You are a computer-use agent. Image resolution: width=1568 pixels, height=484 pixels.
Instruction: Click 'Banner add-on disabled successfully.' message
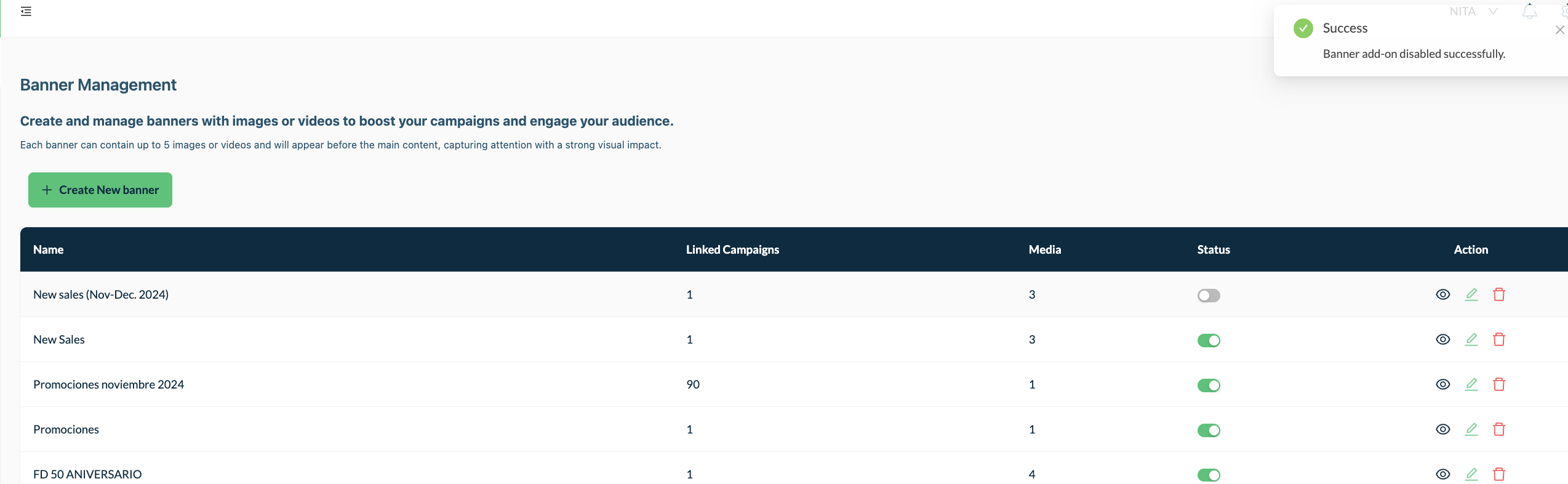(x=1414, y=54)
